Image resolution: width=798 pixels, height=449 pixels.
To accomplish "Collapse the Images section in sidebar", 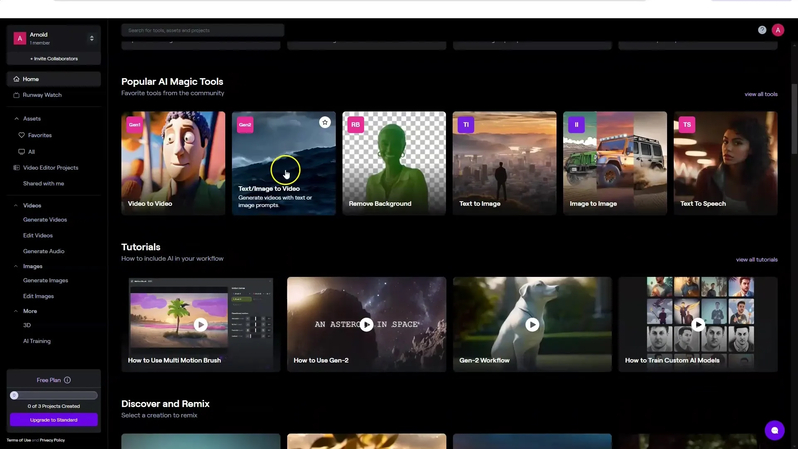I will pos(16,266).
